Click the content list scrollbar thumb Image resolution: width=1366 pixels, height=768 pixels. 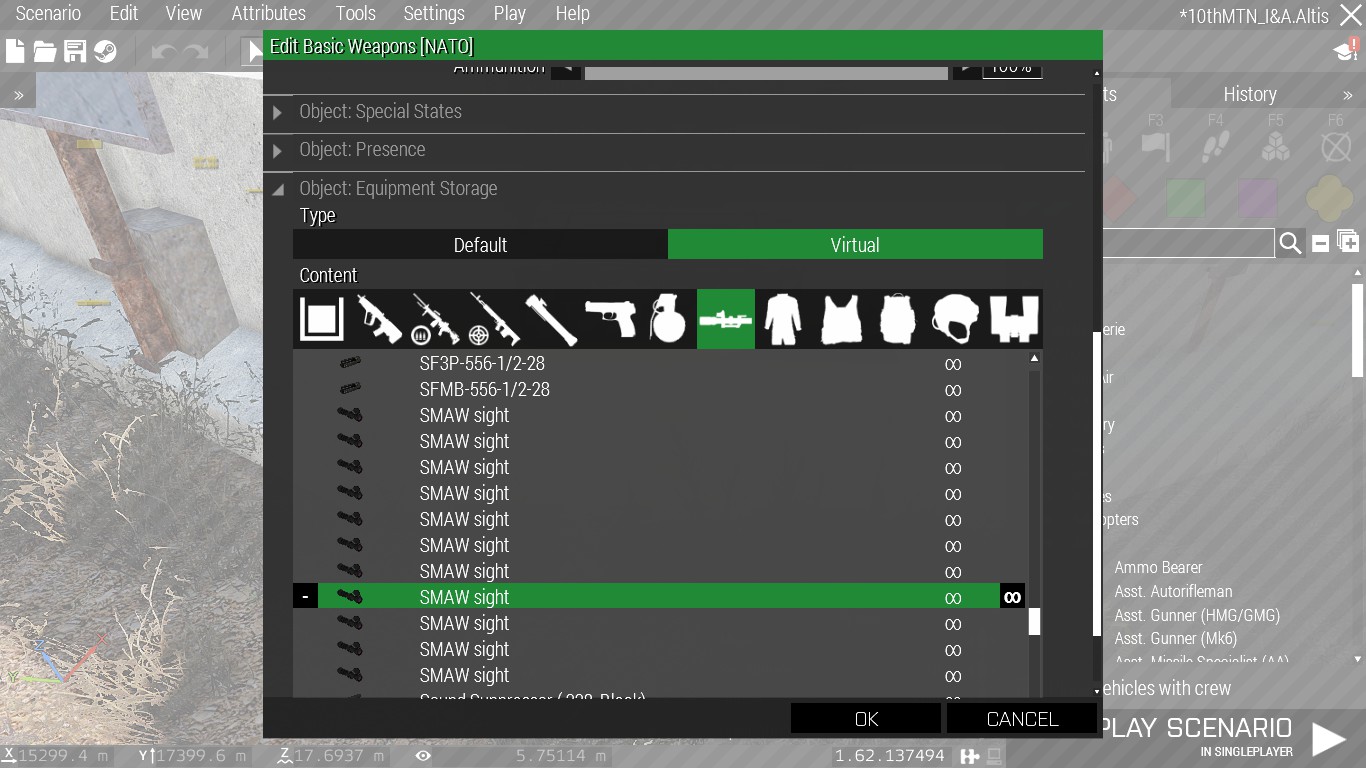(1034, 621)
